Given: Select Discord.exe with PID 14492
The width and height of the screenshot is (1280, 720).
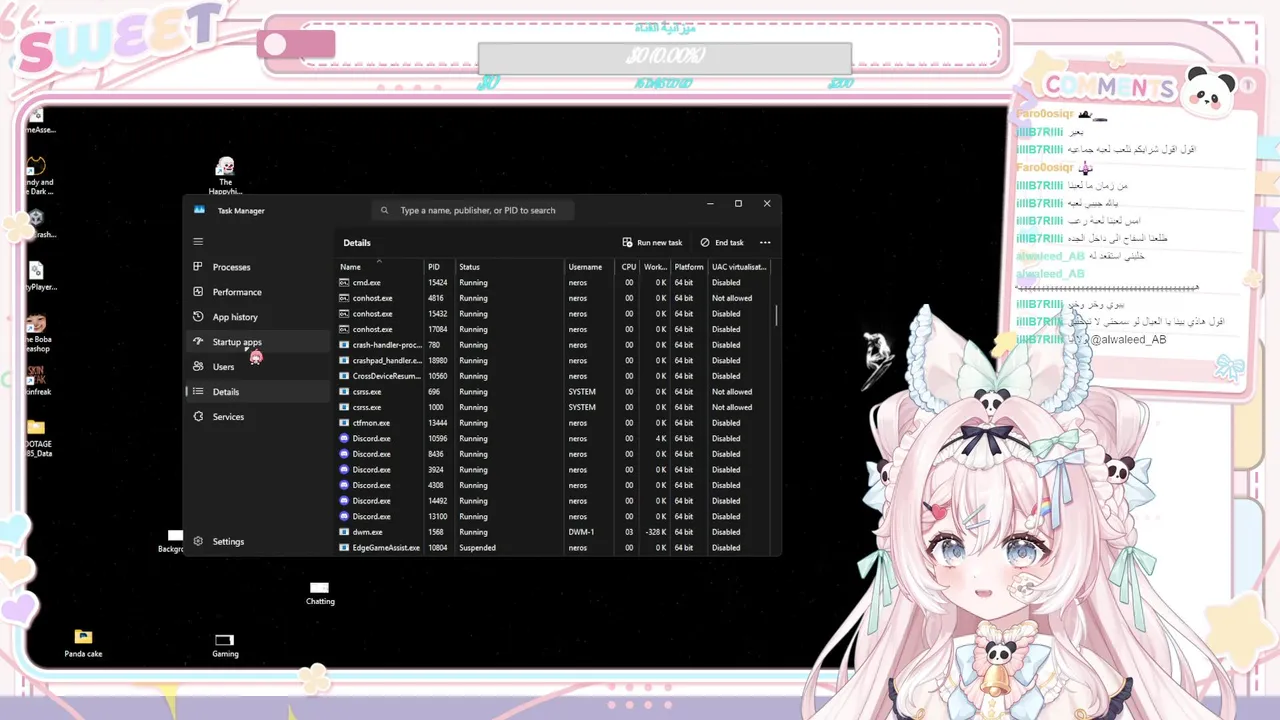Looking at the screenshot, I should click(x=554, y=501).
